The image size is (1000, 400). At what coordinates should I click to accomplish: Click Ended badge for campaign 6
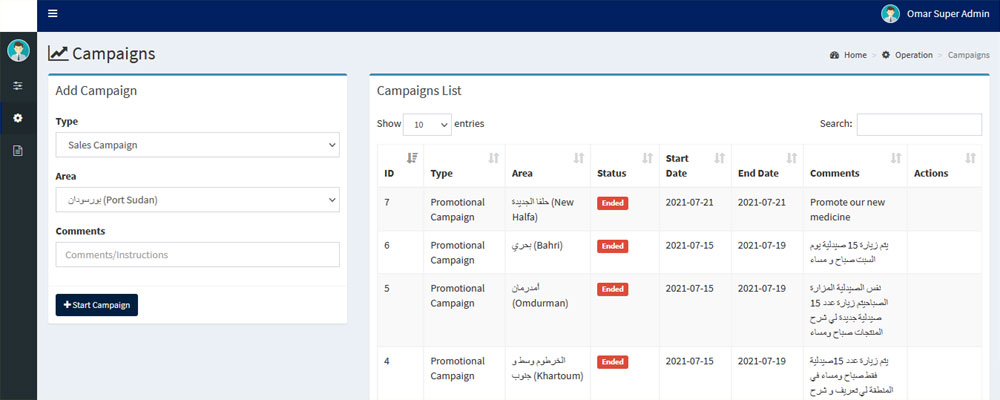pyautogui.click(x=613, y=246)
